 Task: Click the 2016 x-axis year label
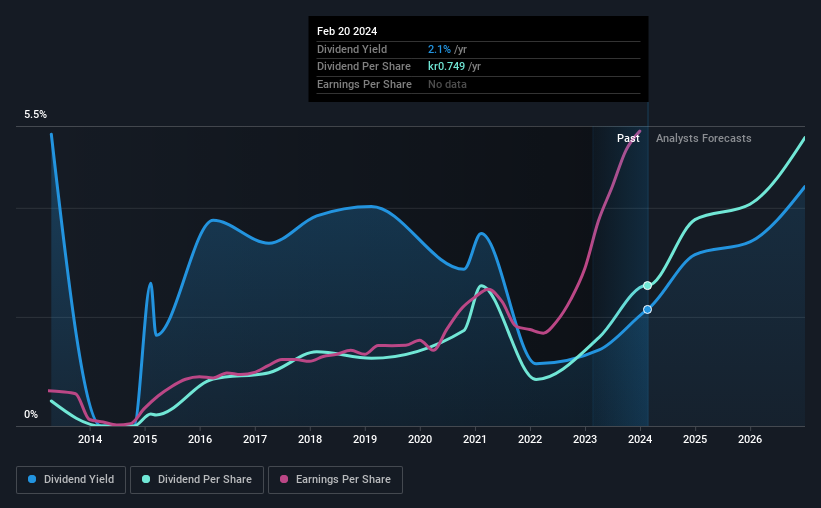pyautogui.click(x=200, y=439)
